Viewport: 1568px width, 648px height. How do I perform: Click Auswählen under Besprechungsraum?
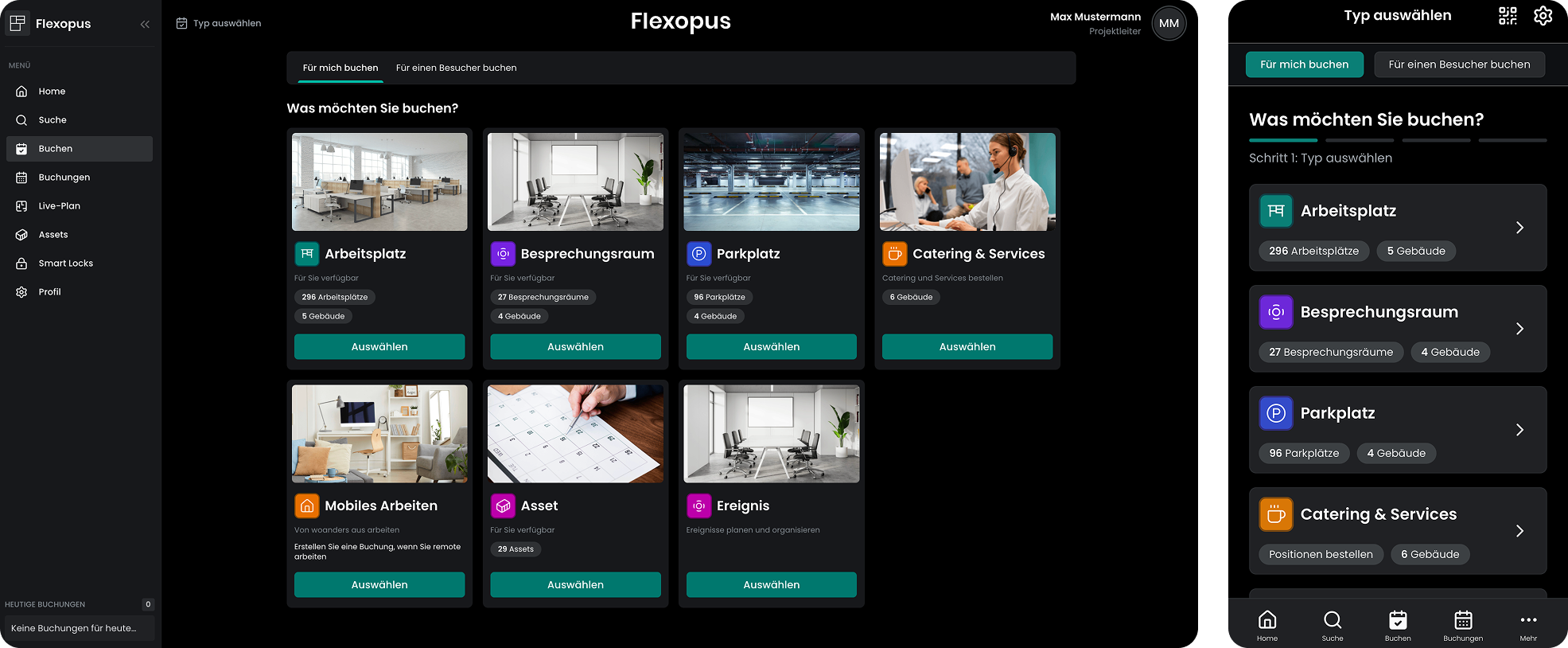click(x=575, y=347)
